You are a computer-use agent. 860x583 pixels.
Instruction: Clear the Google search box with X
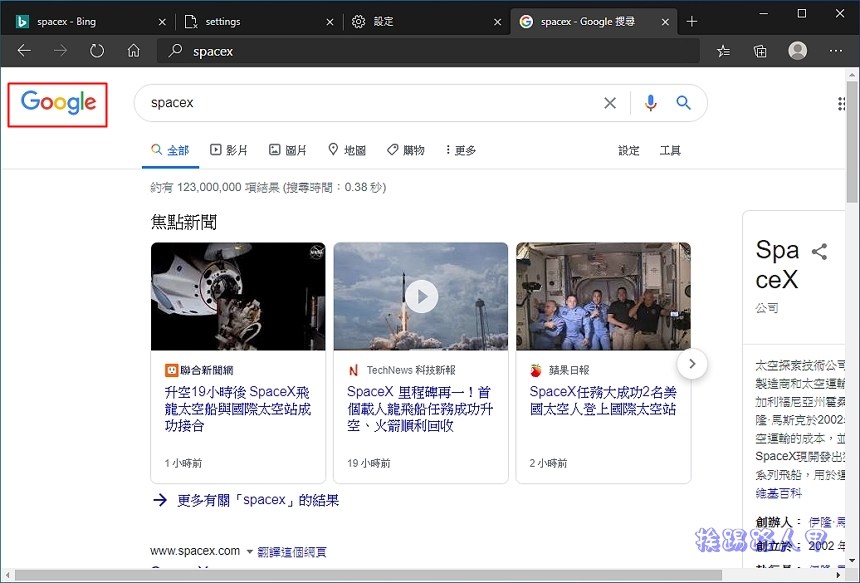pos(610,103)
